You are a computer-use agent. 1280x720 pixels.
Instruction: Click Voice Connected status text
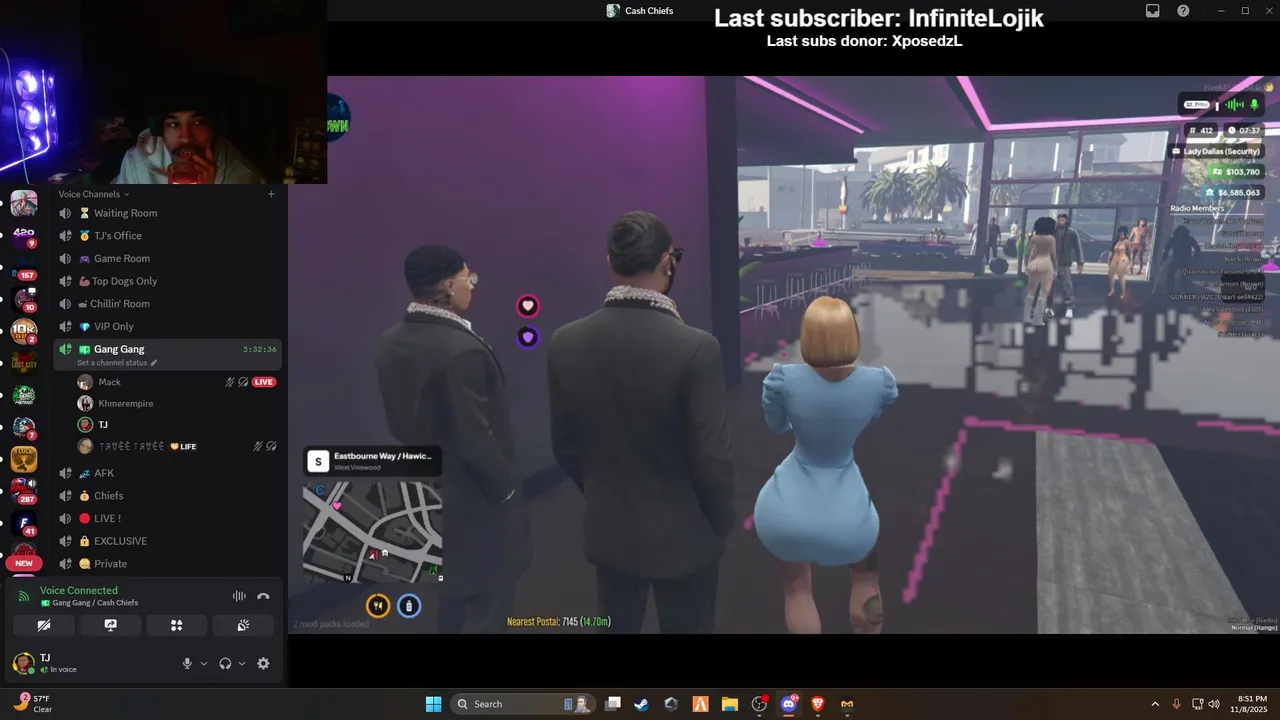click(79, 591)
